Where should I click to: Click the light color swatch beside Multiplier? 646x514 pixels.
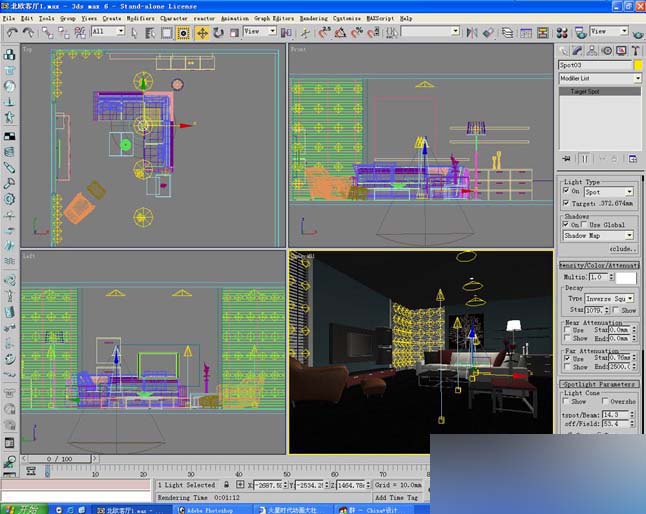click(627, 277)
